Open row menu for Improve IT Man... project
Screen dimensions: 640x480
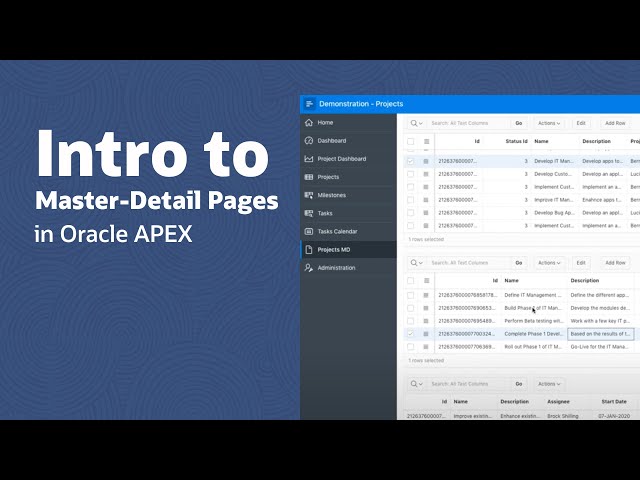coord(426,200)
